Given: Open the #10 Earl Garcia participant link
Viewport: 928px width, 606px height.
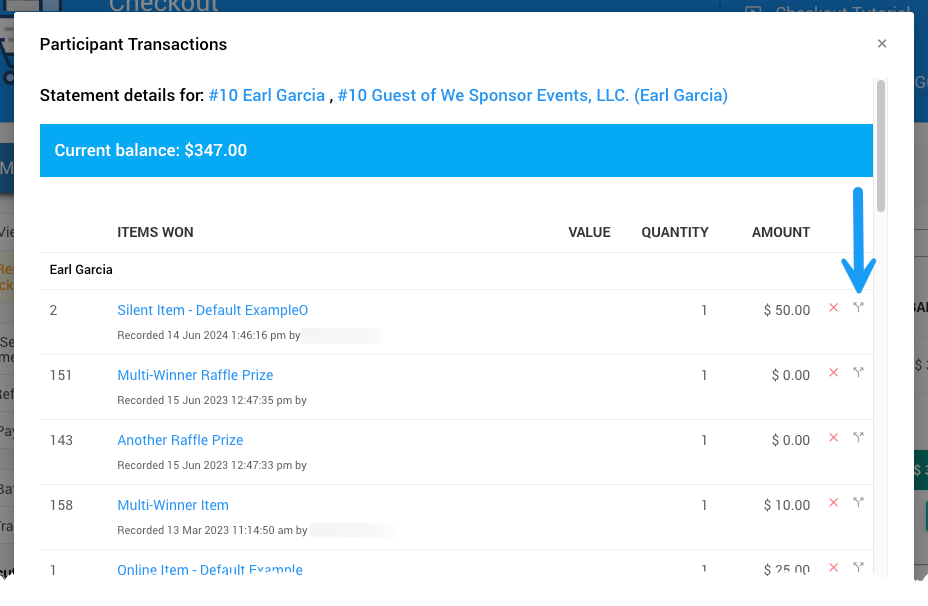Looking at the screenshot, I should click(267, 96).
